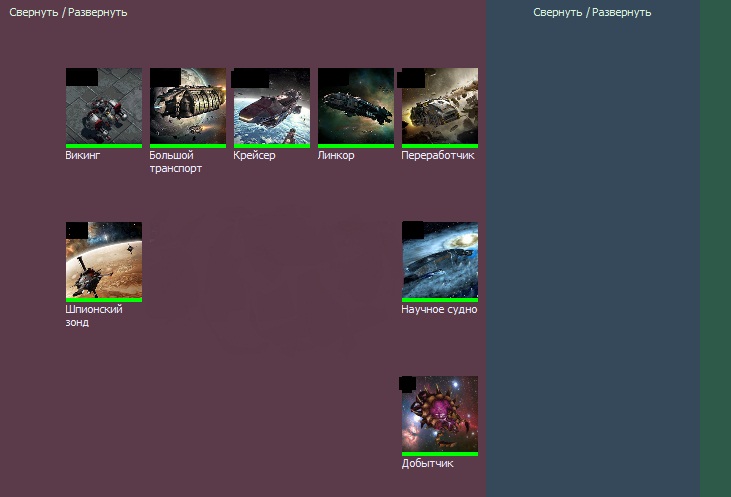Select the Научное судно ship image
The height and width of the screenshot is (497, 731).
[x=440, y=260]
